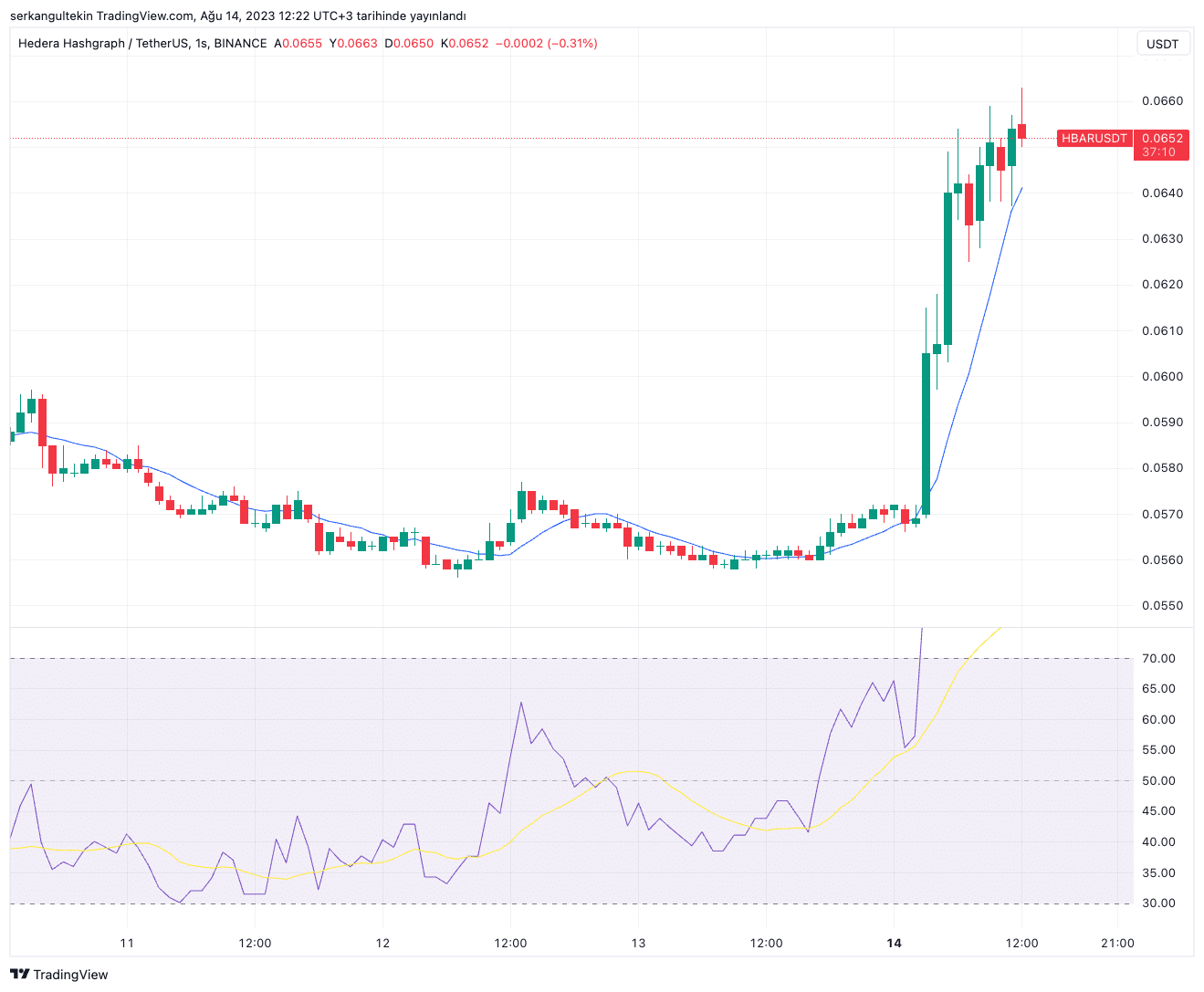Click the 21:00 time-axis label
The width and height of the screenshot is (1204, 992).
(x=1118, y=943)
